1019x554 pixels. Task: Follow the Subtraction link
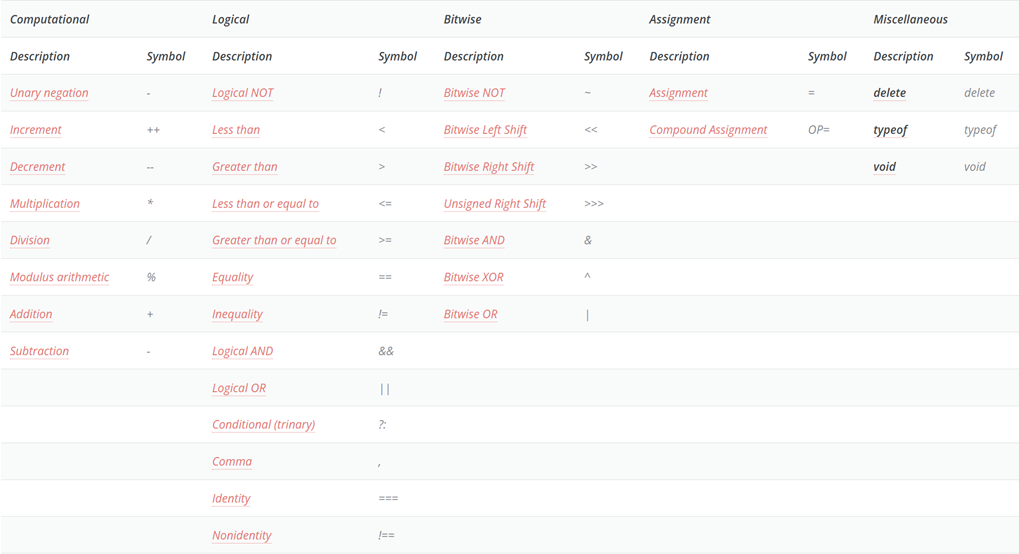coord(39,351)
